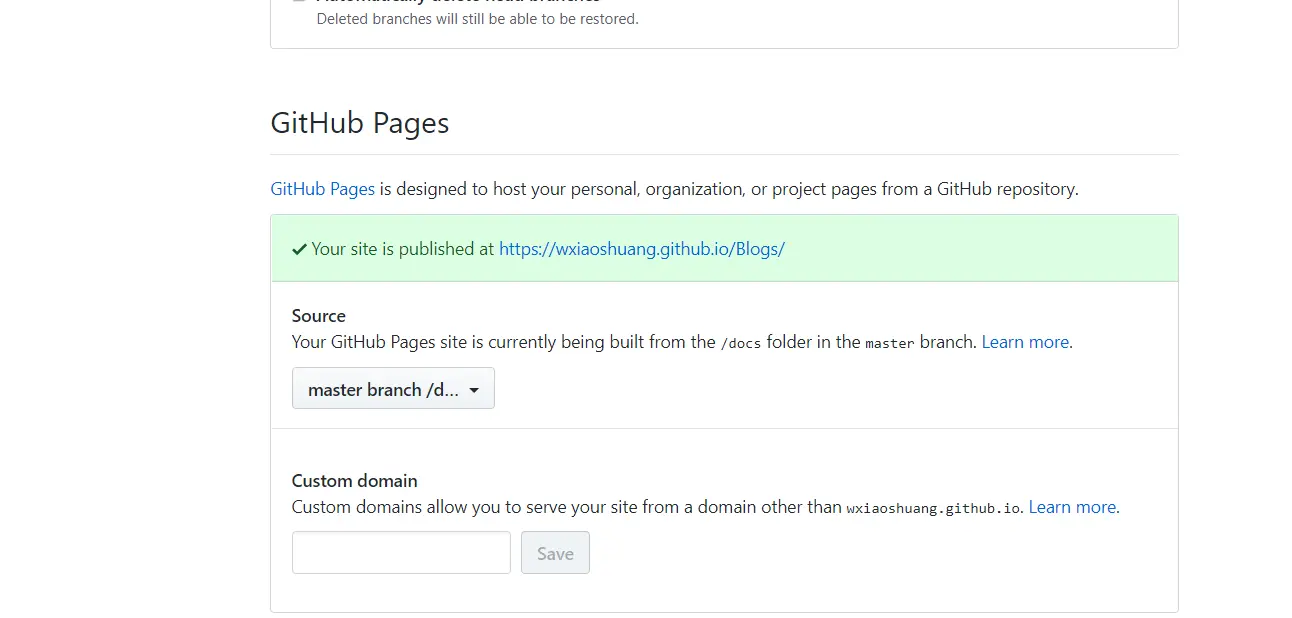Click the Custom domain heading label
1292x618 pixels.
click(355, 481)
